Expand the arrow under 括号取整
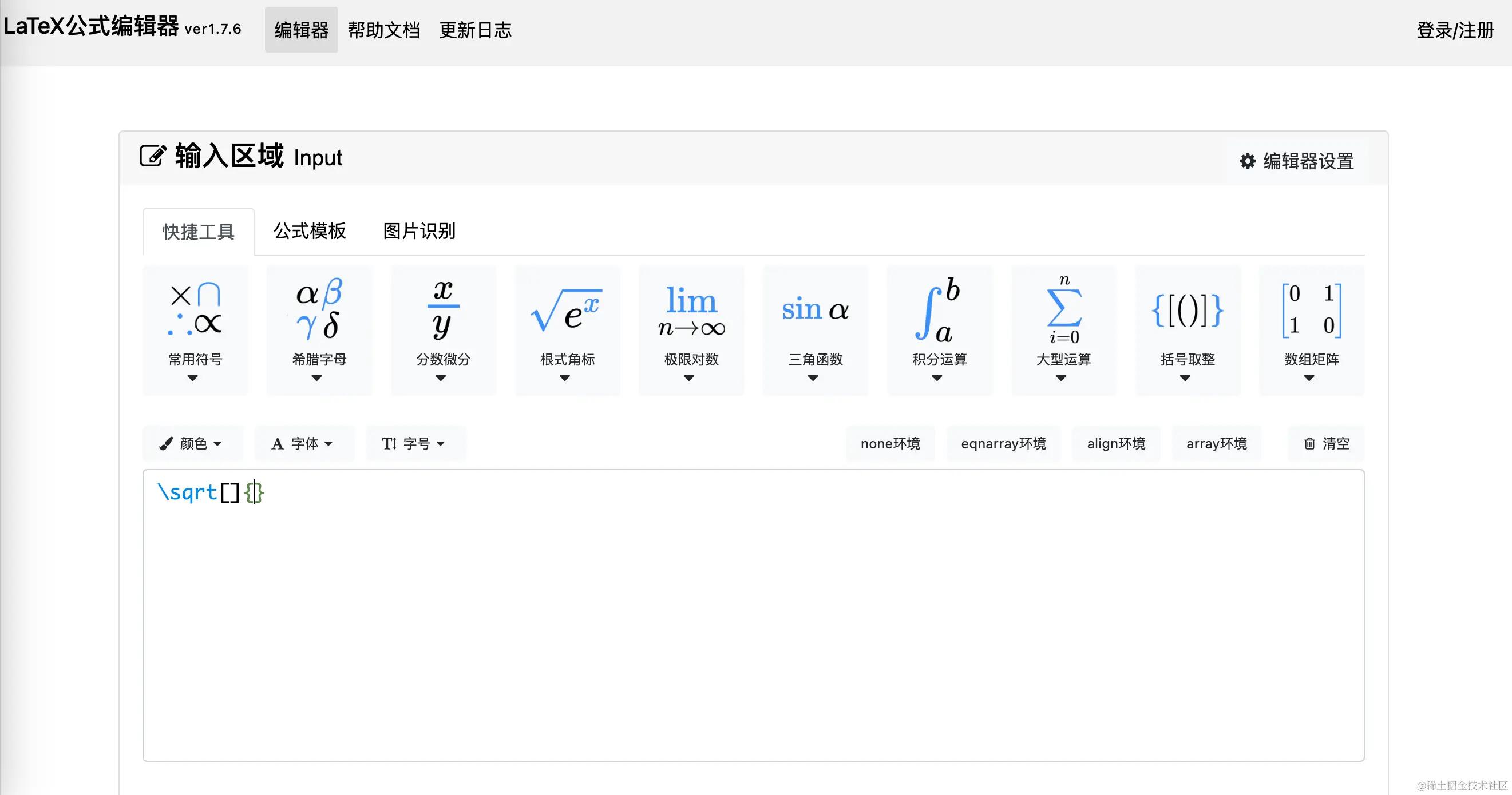 1185,379
